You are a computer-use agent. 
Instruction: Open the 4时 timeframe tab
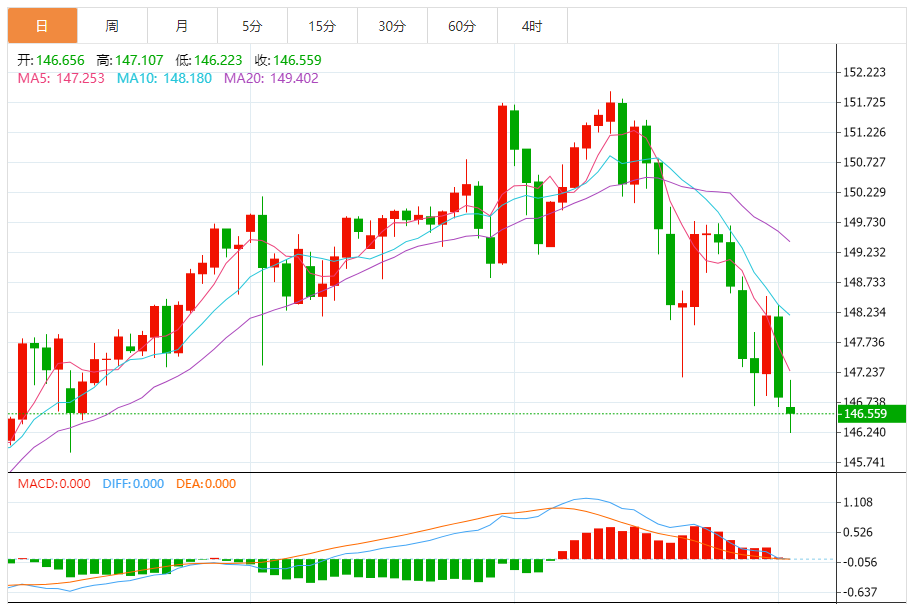(532, 26)
